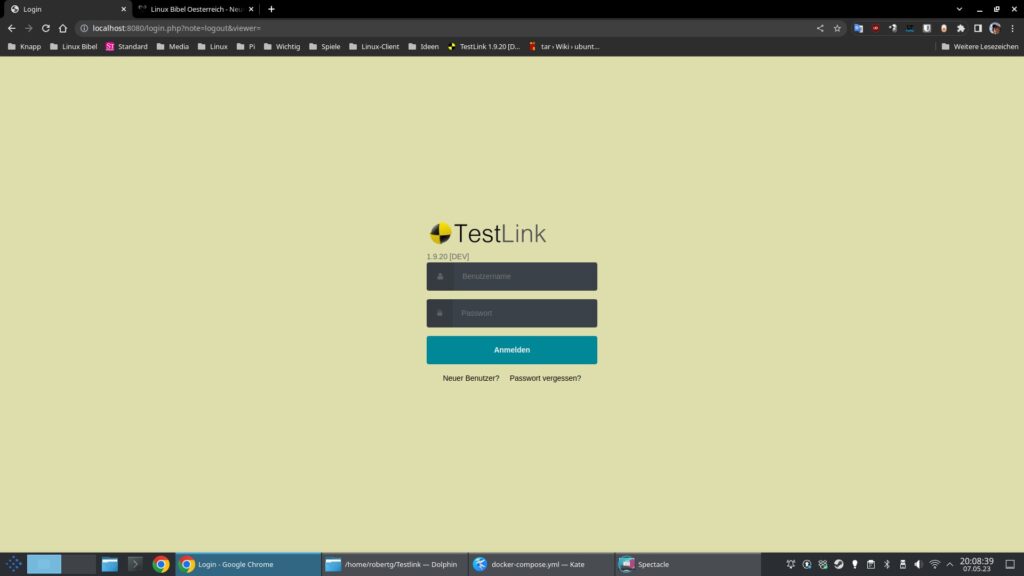Viewport: 1024px width, 576px height.
Task: Click the Benutzername input field
Action: click(x=511, y=276)
